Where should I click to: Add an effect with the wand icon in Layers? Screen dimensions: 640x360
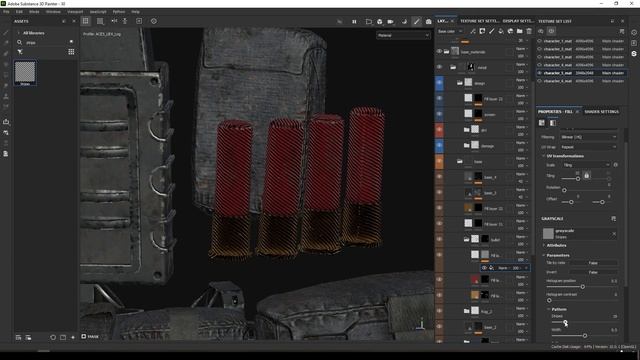point(473,31)
